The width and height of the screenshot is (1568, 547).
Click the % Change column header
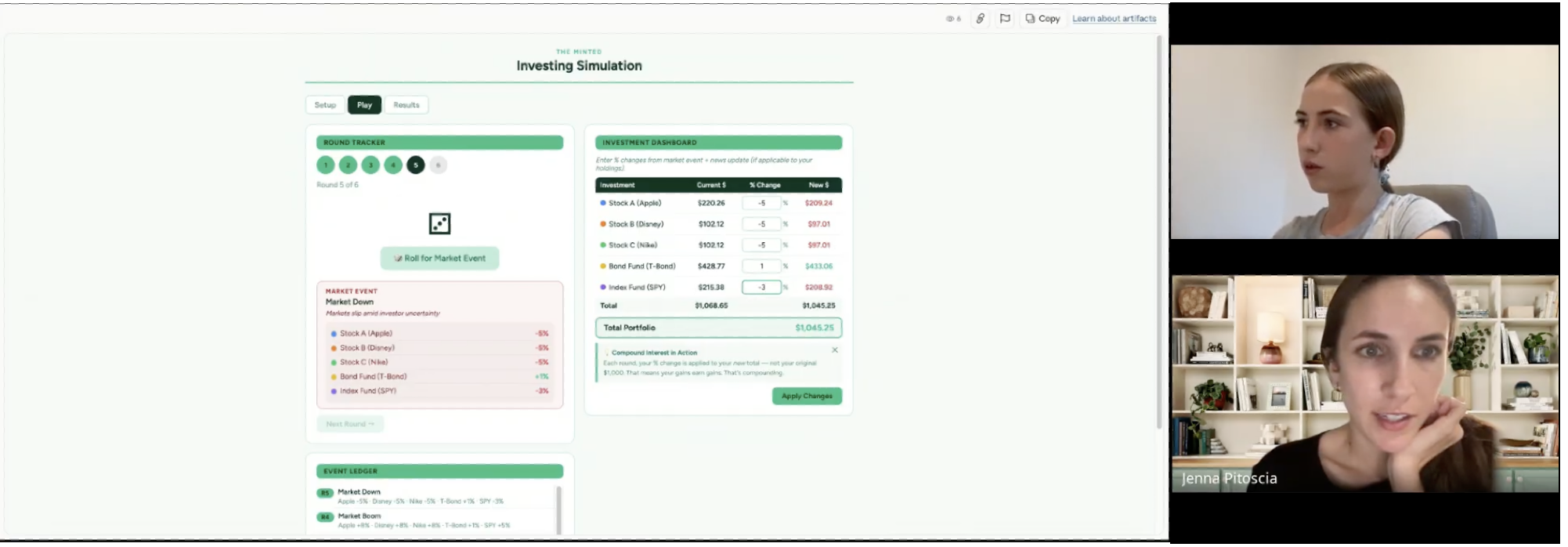(764, 185)
